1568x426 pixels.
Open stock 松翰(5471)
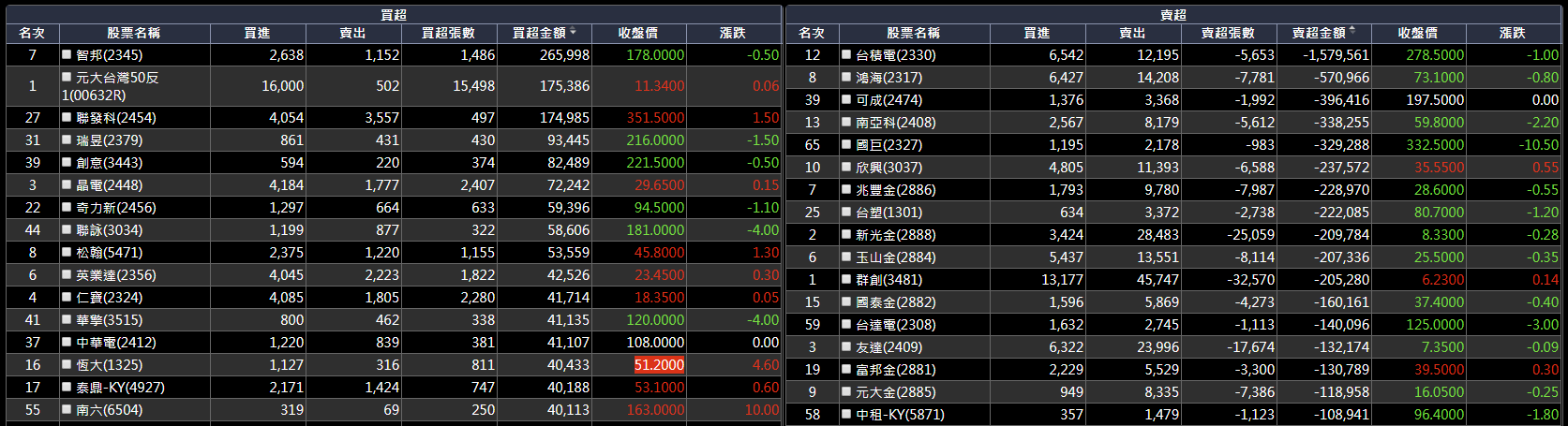[x=109, y=252]
